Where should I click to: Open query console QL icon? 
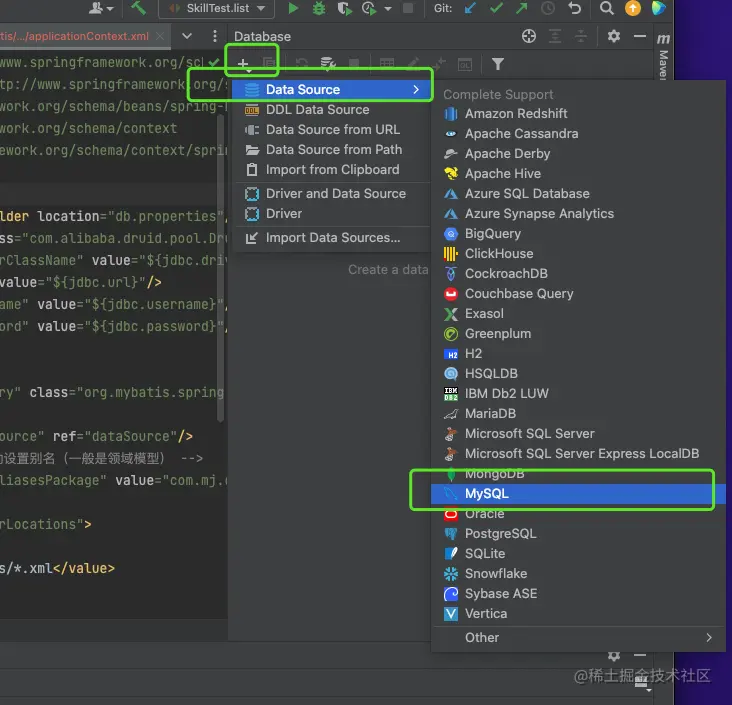point(465,64)
